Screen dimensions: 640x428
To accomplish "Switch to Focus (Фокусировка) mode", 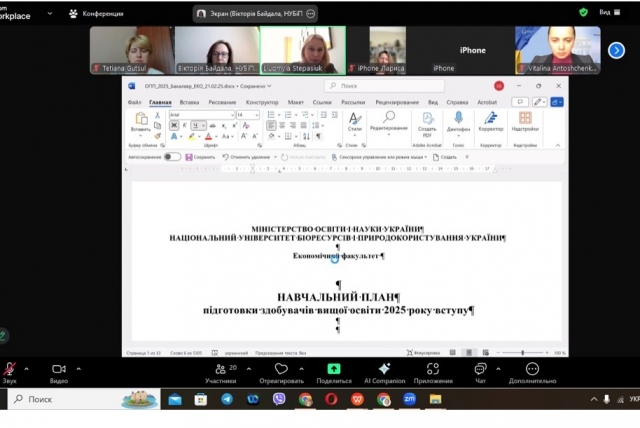I will tap(423, 353).
